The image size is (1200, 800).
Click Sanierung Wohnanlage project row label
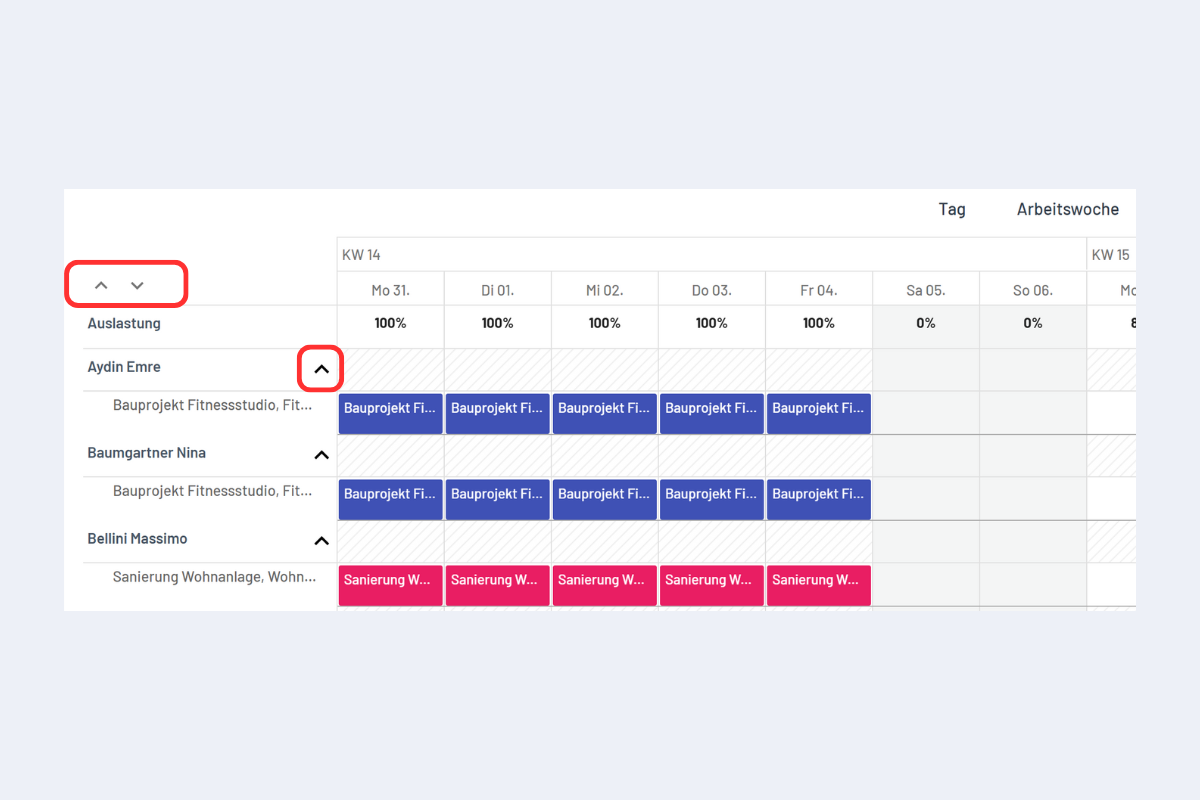pyautogui.click(x=214, y=577)
